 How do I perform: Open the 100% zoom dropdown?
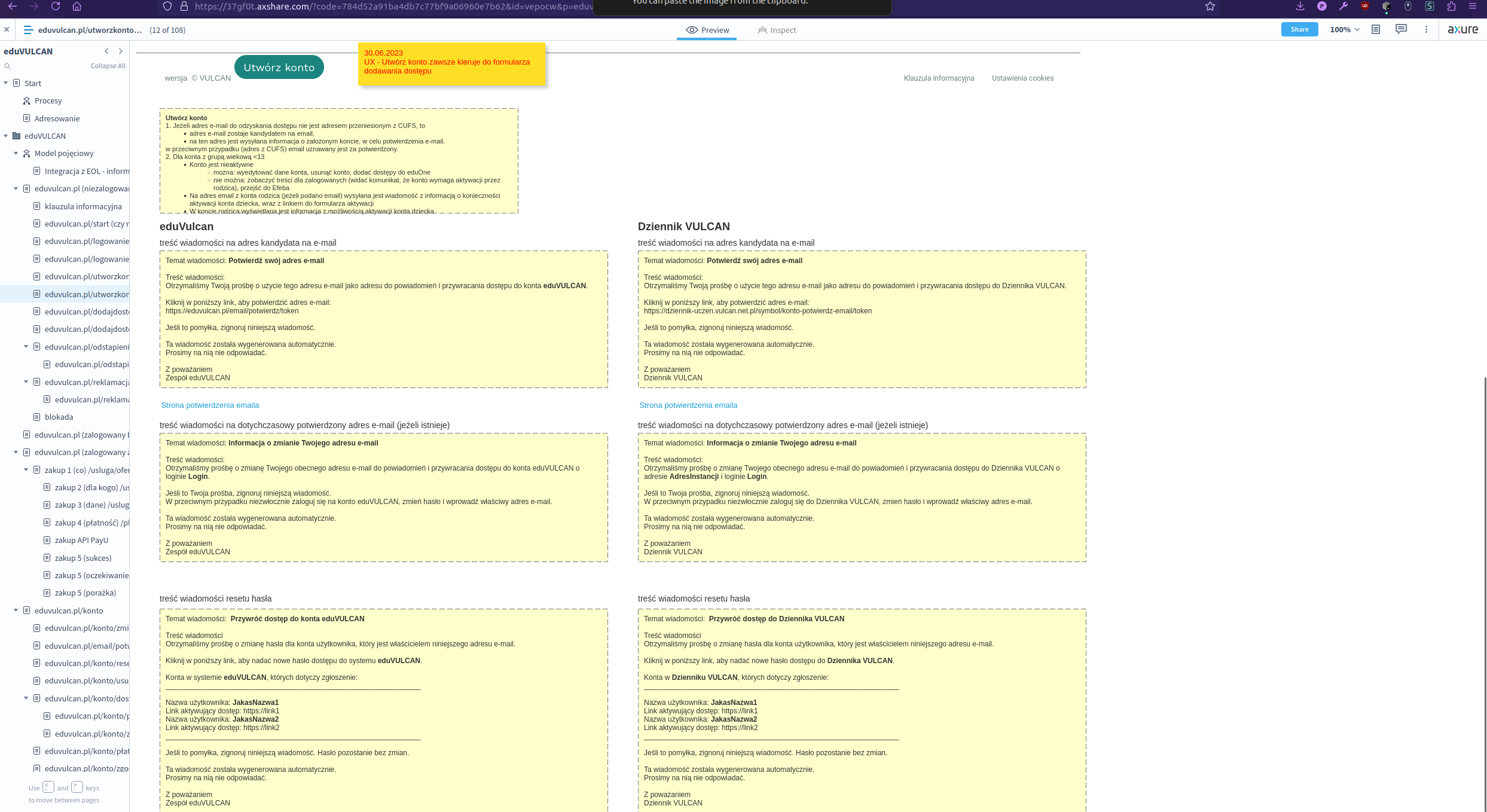[x=1345, y=30]
